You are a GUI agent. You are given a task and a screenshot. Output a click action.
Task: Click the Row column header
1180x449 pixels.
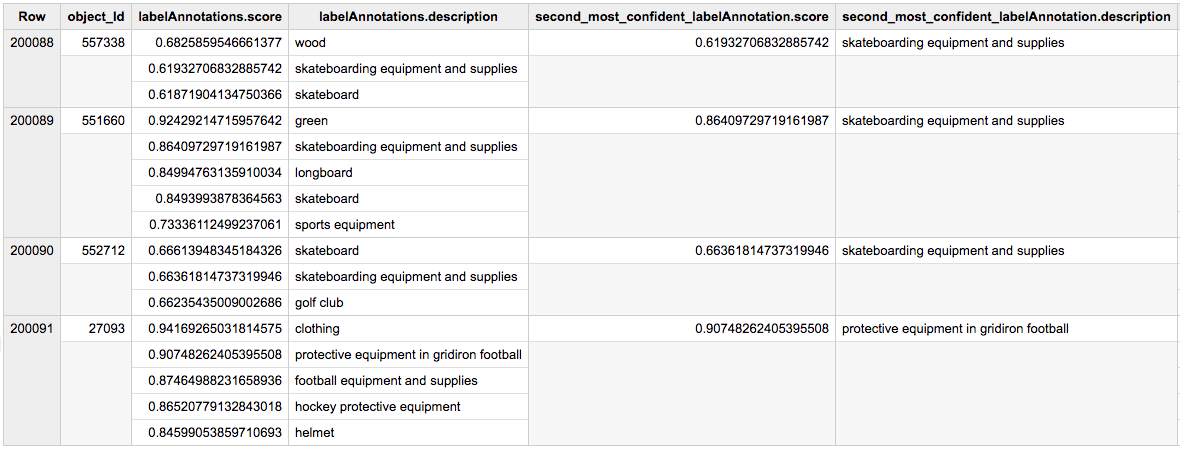tap(32, 17)
